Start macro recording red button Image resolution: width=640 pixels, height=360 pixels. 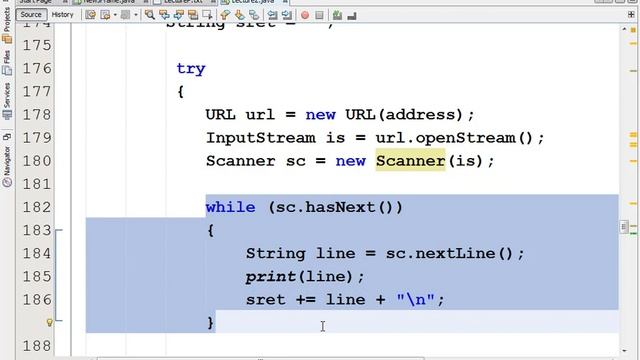(305, 16)
